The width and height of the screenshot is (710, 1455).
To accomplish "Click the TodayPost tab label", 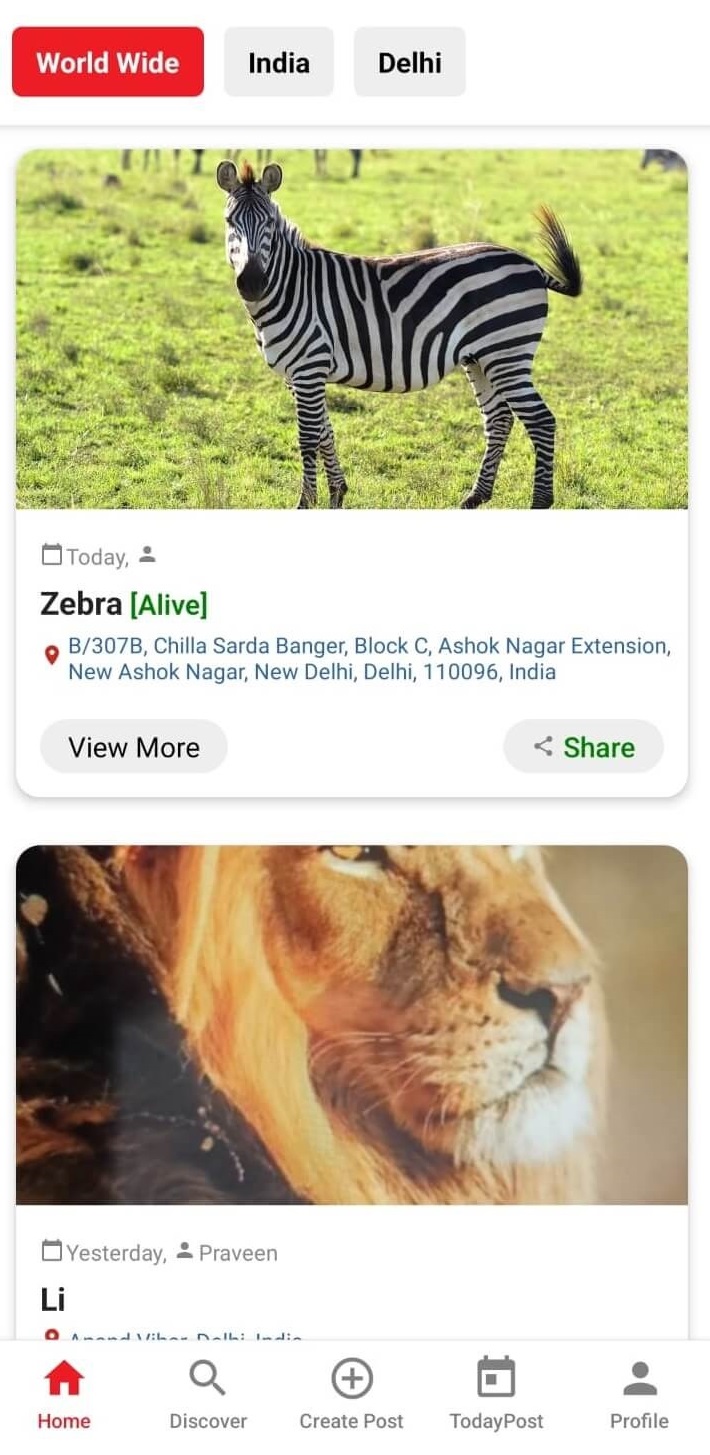I will (497, 1421).
